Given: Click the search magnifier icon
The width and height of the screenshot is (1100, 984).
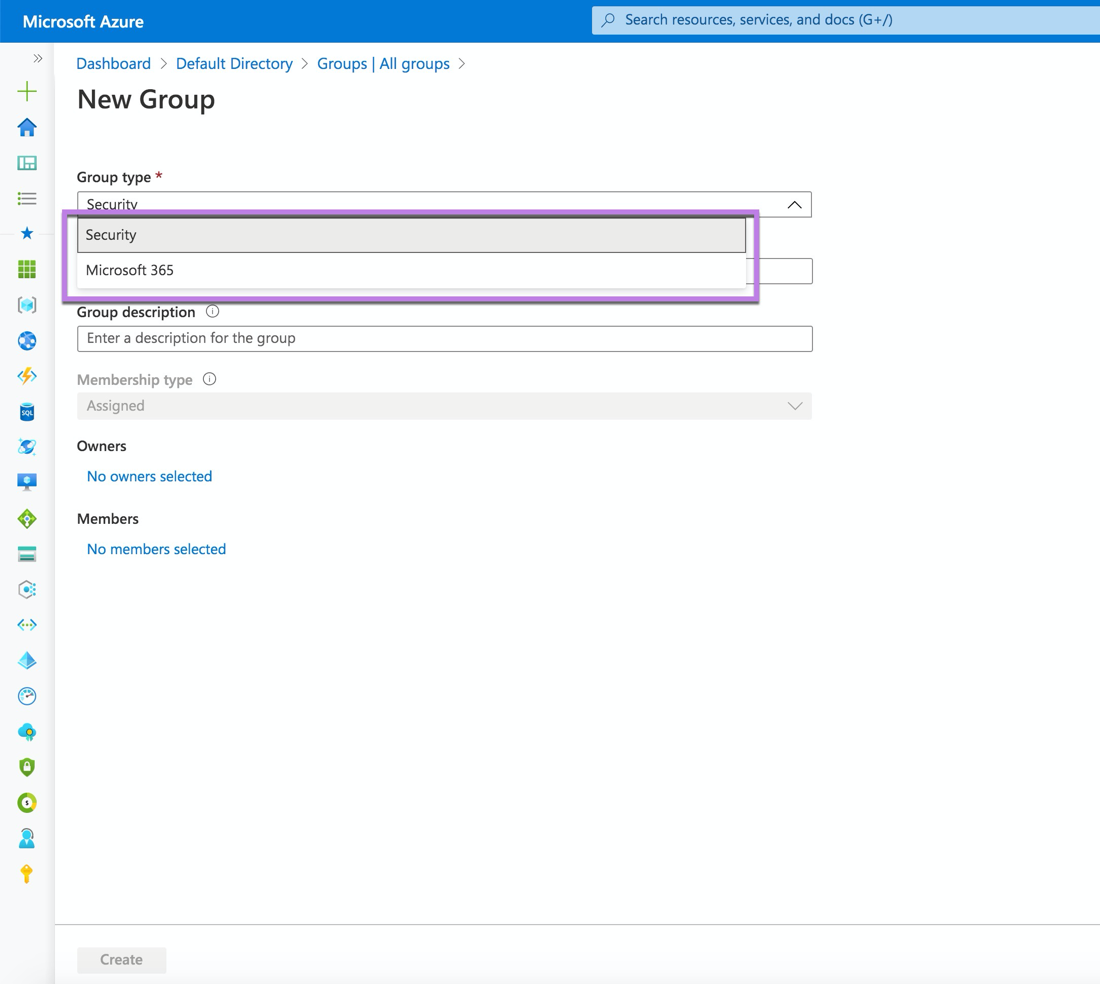Looking at the screenshot, I should pos(608,20).
